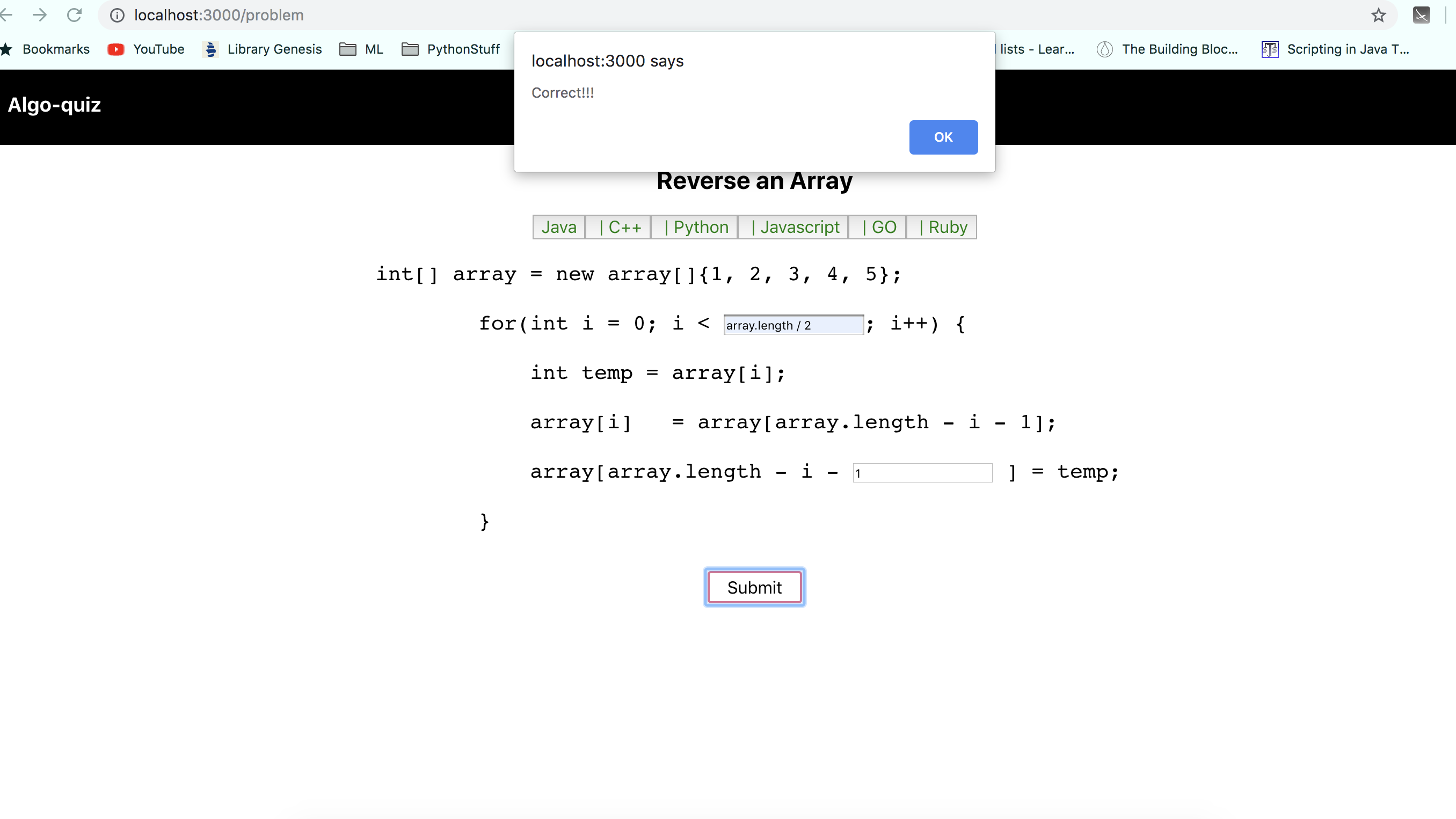Click the browser extension icon at top right
This screenshot has width=1456, height=819.
(x=1421, y=15)
